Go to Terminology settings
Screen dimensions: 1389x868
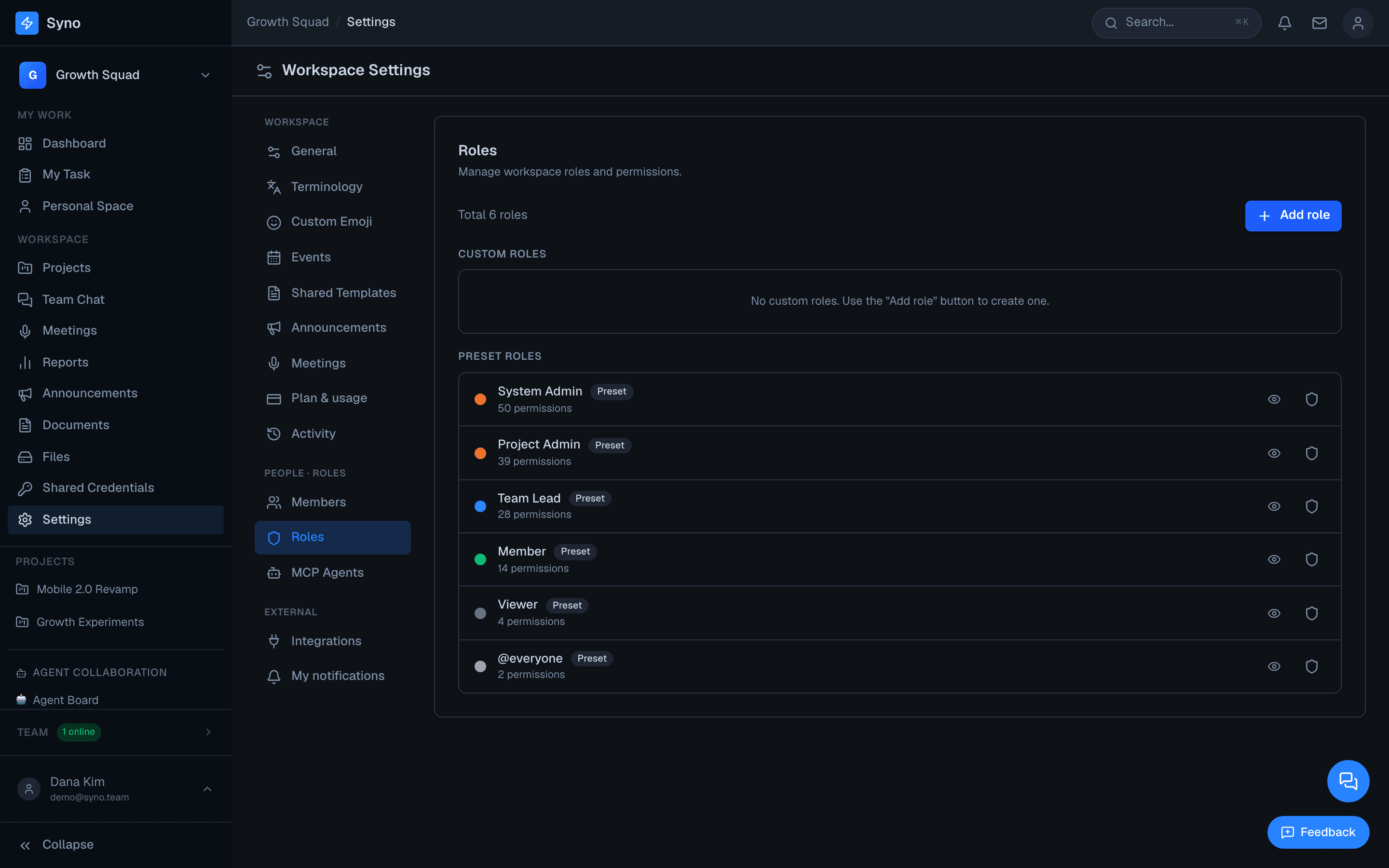click(332, 187)
